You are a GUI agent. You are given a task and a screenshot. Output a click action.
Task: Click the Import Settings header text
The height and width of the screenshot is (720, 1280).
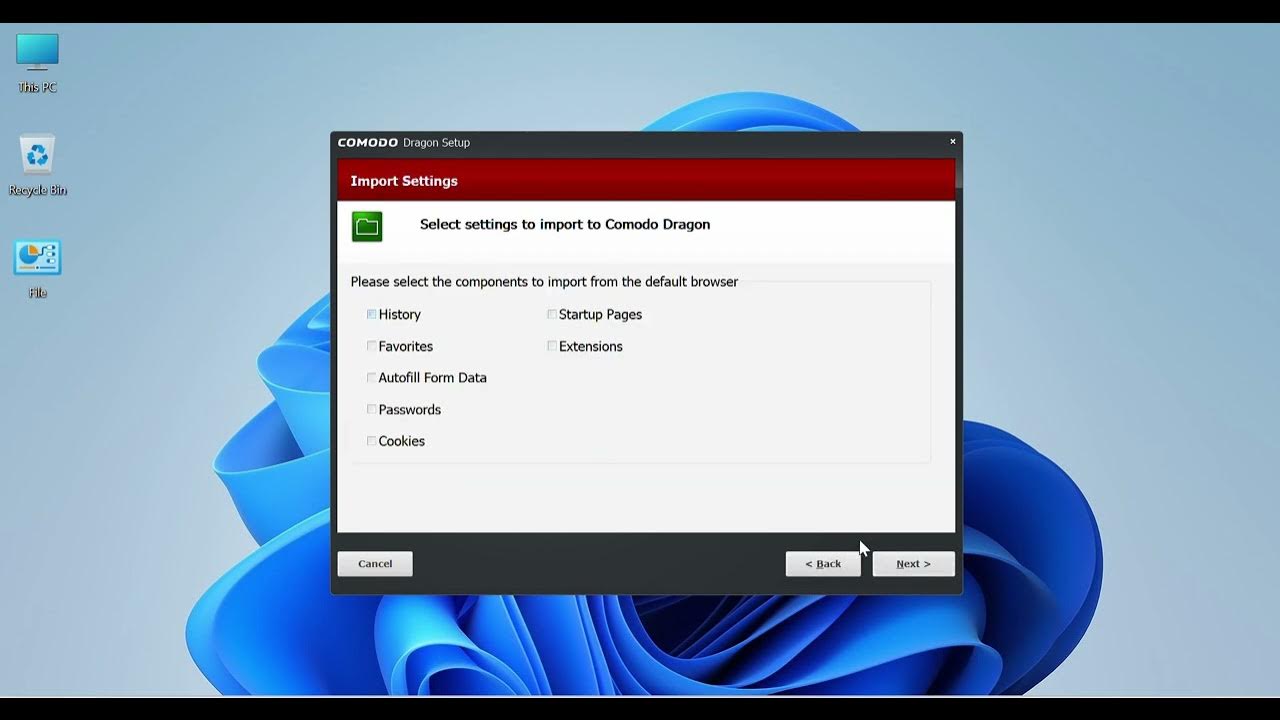coord(404,181)
